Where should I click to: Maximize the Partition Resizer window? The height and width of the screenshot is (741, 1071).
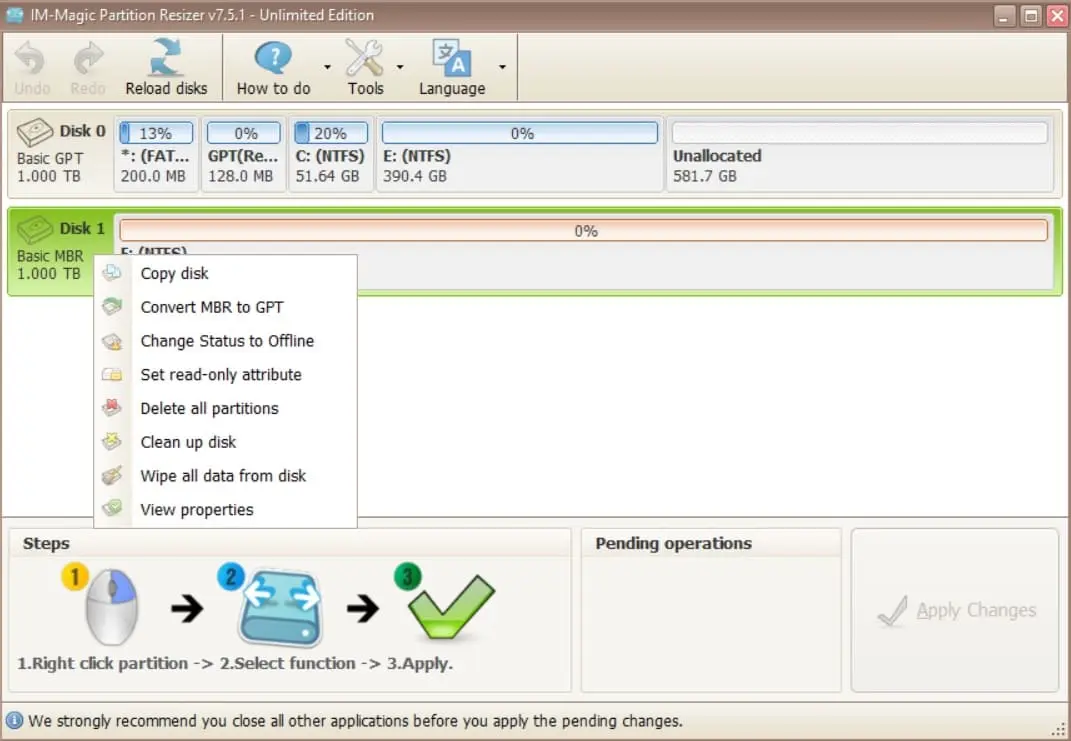1031,16
